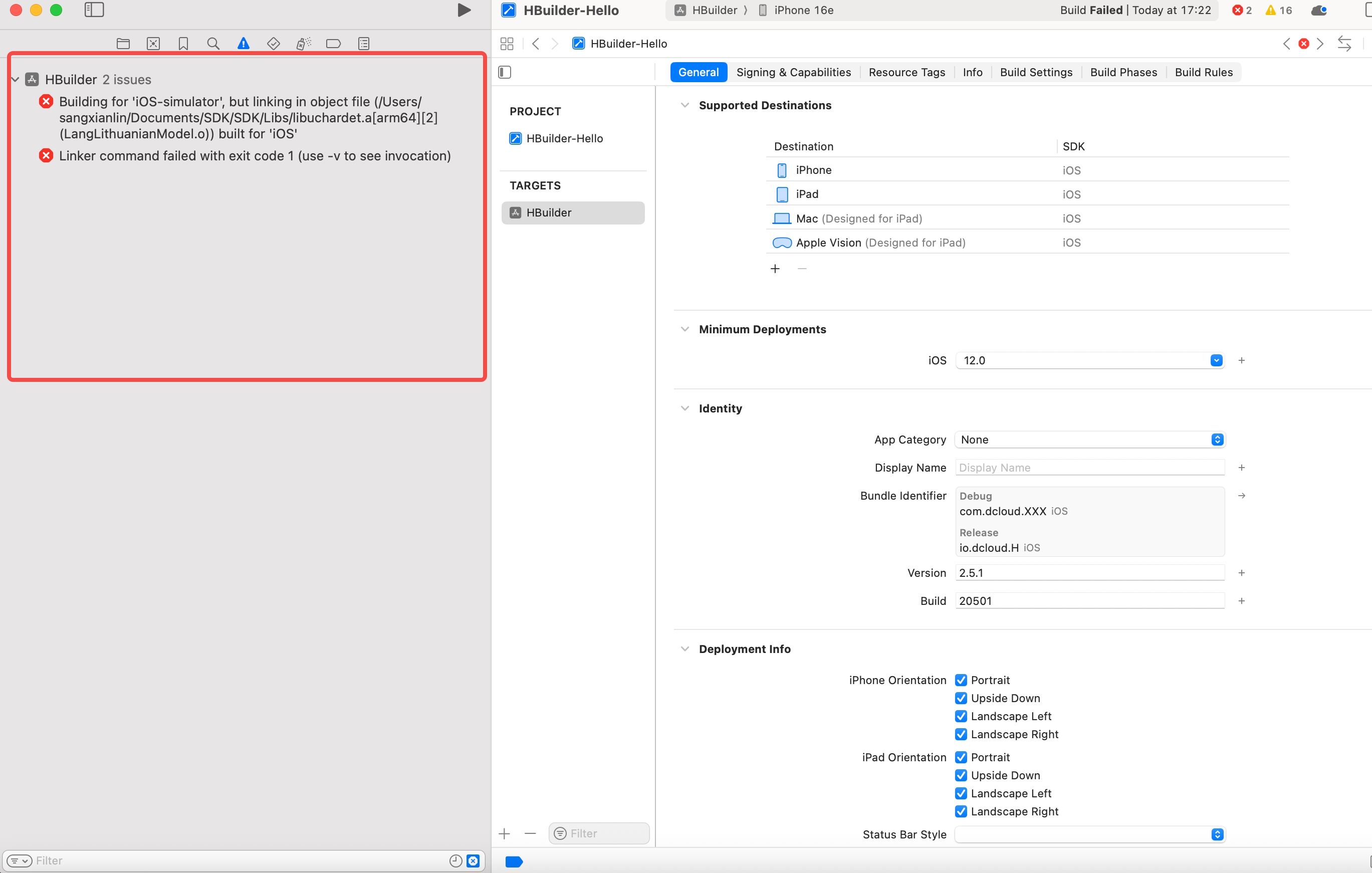1372x873 pixels.
Task: Open the Bookmark navigator icon
Action: [183, 43]
